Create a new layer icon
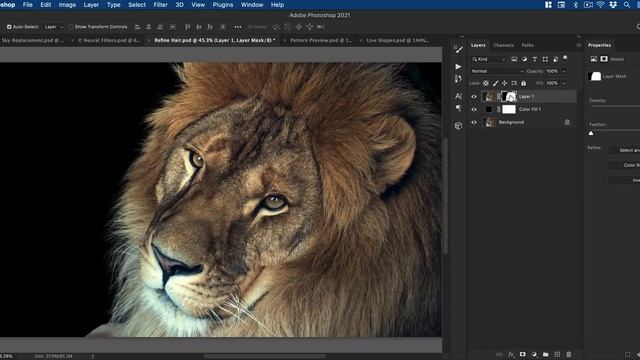This screenshot has height=360, width=640. pos(557,354)
